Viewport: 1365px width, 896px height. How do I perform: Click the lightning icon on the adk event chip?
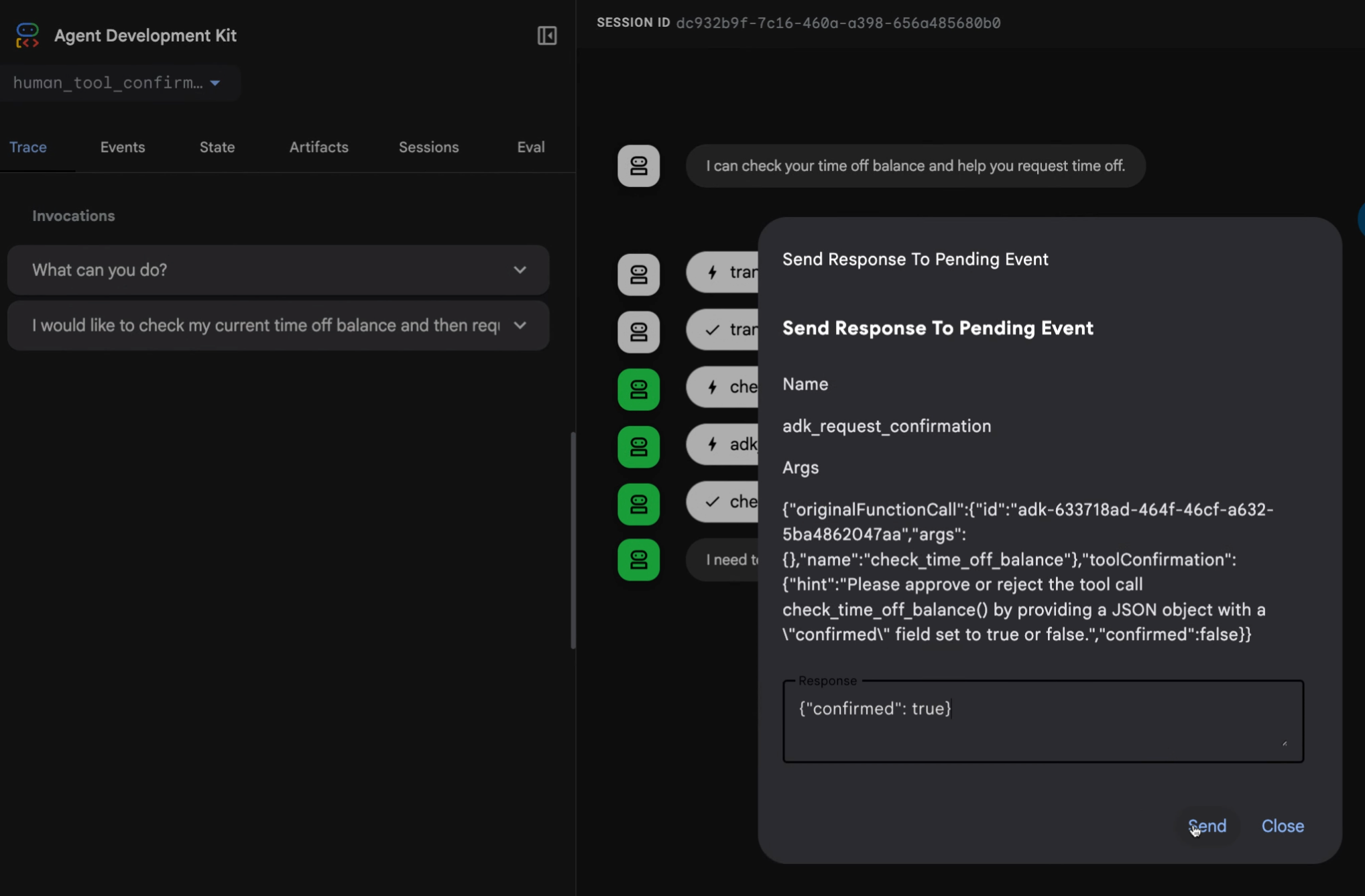pyautogui.click(x=711, y=444)
